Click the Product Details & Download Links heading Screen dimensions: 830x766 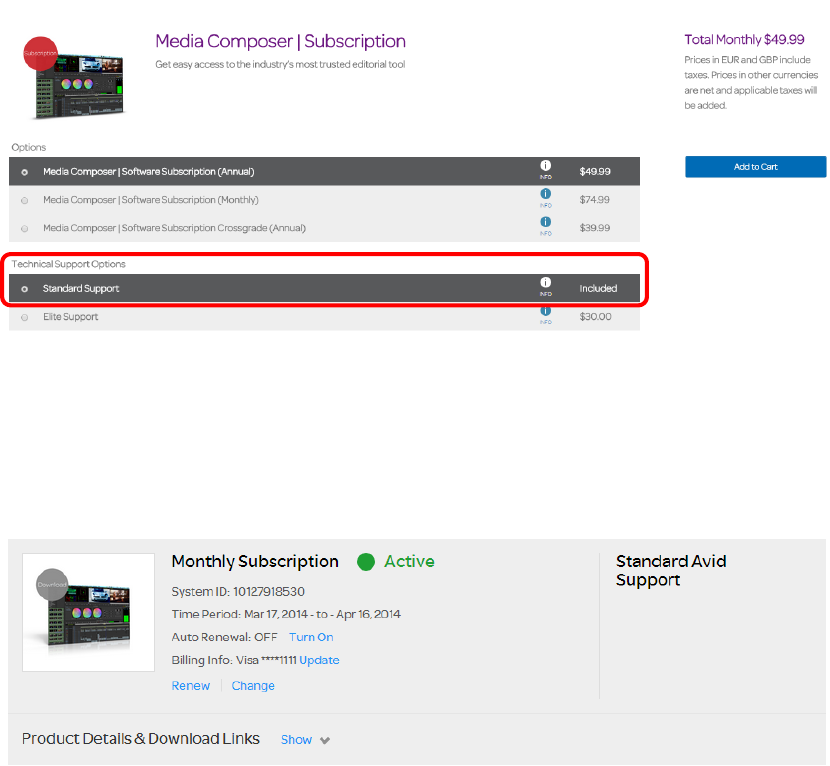click(x=141, y=738)
